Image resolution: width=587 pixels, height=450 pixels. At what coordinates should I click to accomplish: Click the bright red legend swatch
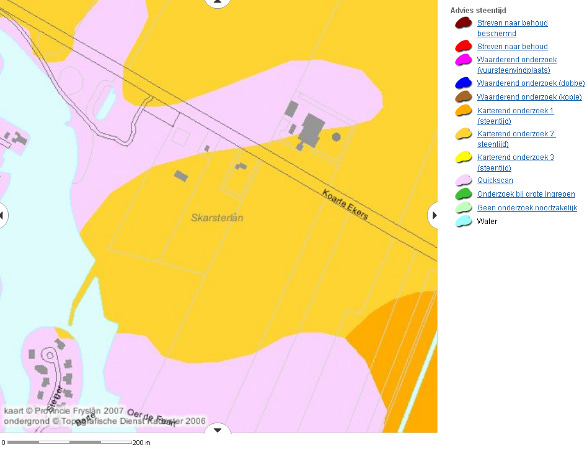tap(463, 46)
